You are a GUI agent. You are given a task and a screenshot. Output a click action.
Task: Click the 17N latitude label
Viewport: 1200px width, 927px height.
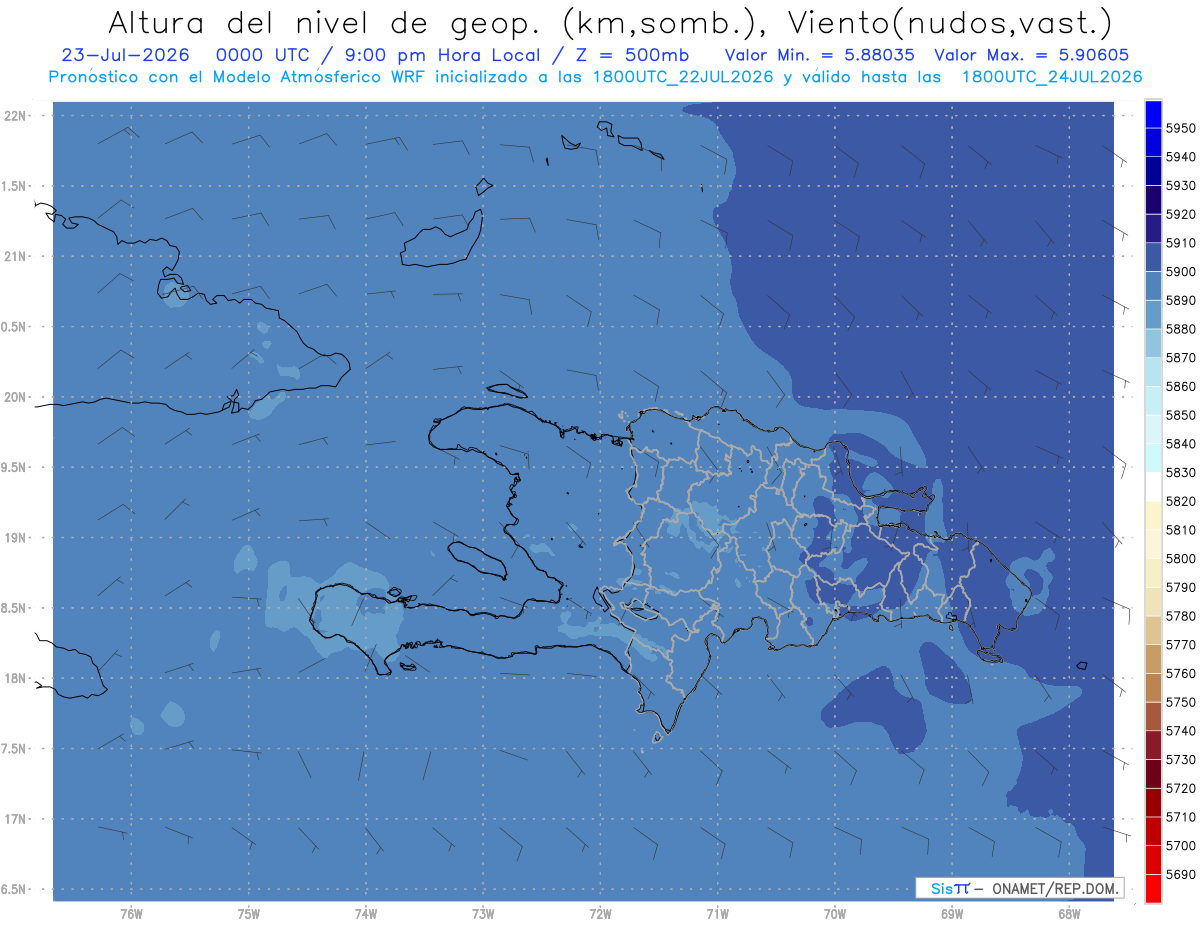16,819
